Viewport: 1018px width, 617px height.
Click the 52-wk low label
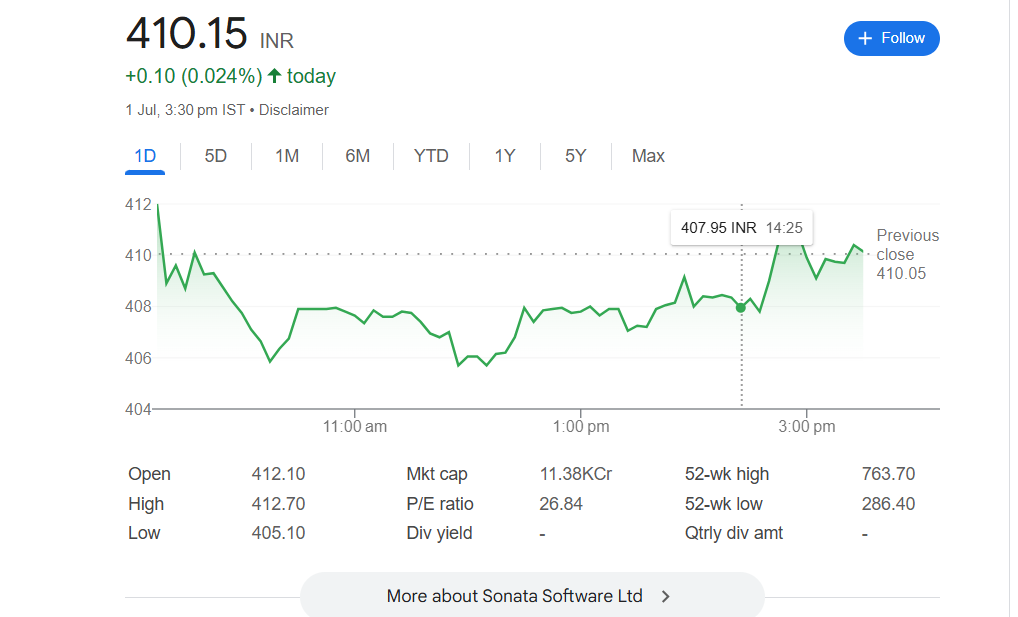point(723,504)
